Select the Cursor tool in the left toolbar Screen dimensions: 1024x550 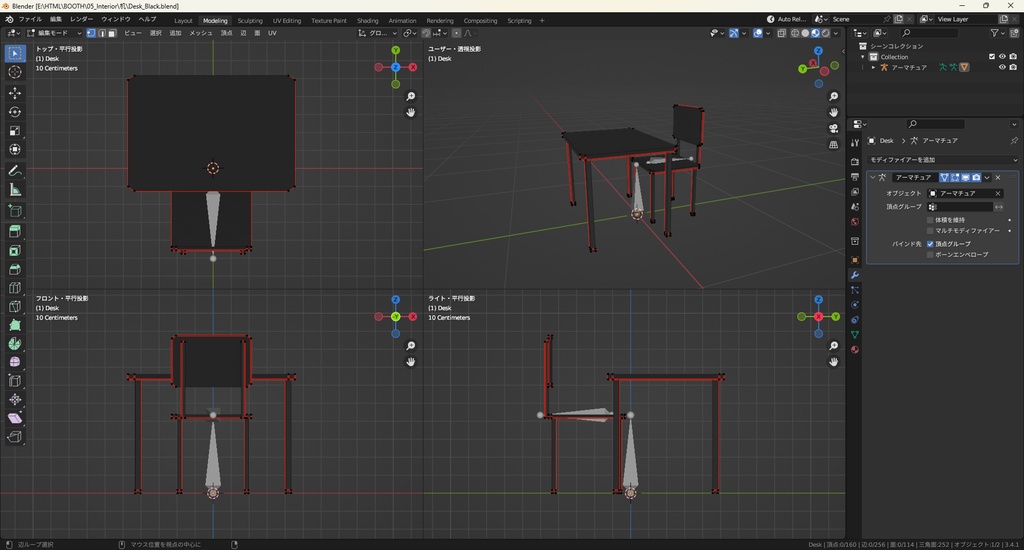[15, 72]
